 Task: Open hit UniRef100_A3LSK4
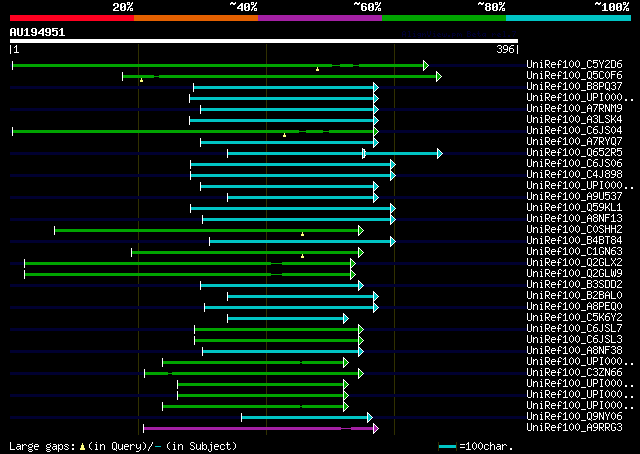pos(574,119)
